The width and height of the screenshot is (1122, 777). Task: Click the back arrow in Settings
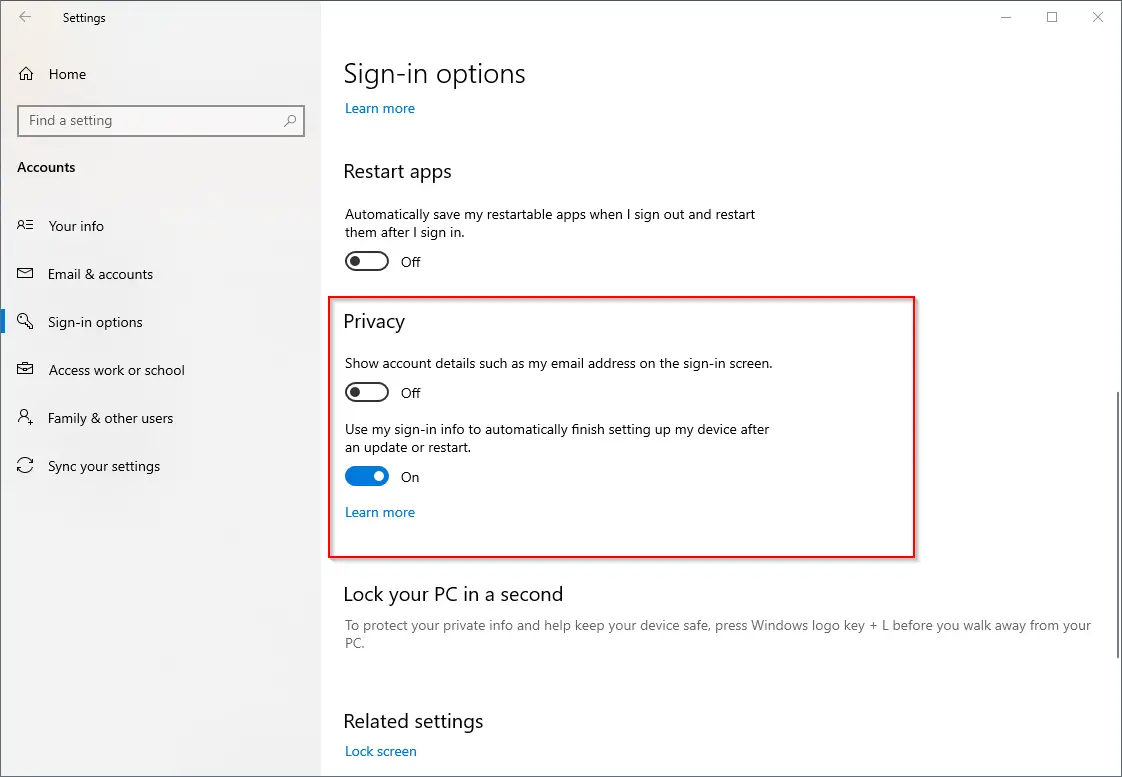click(x=25, y=17)
